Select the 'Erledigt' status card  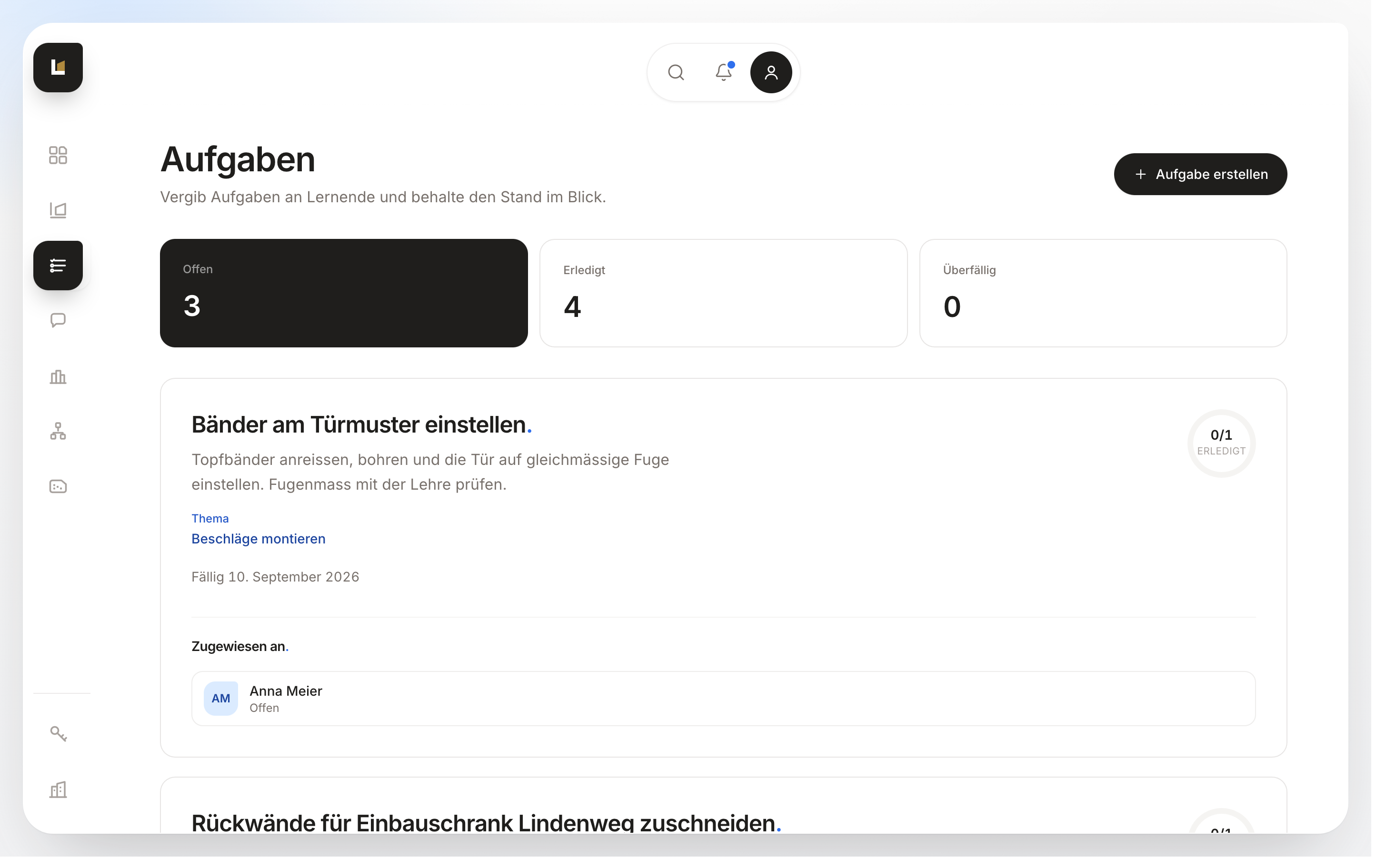[x=723, y=293]
